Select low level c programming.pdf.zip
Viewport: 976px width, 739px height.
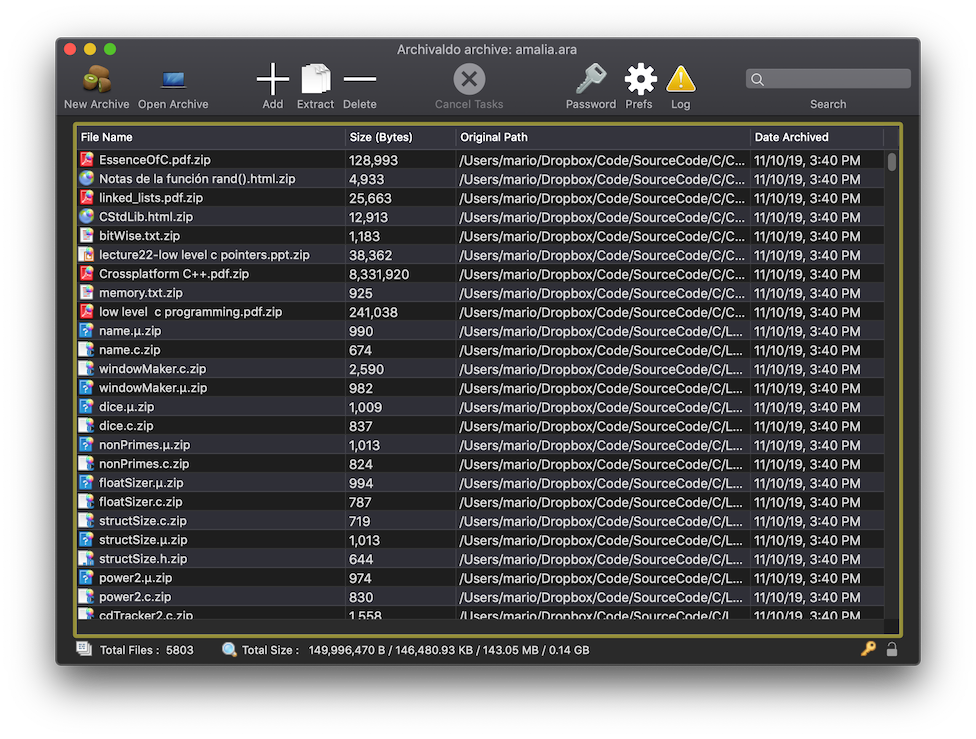(190, 312)
